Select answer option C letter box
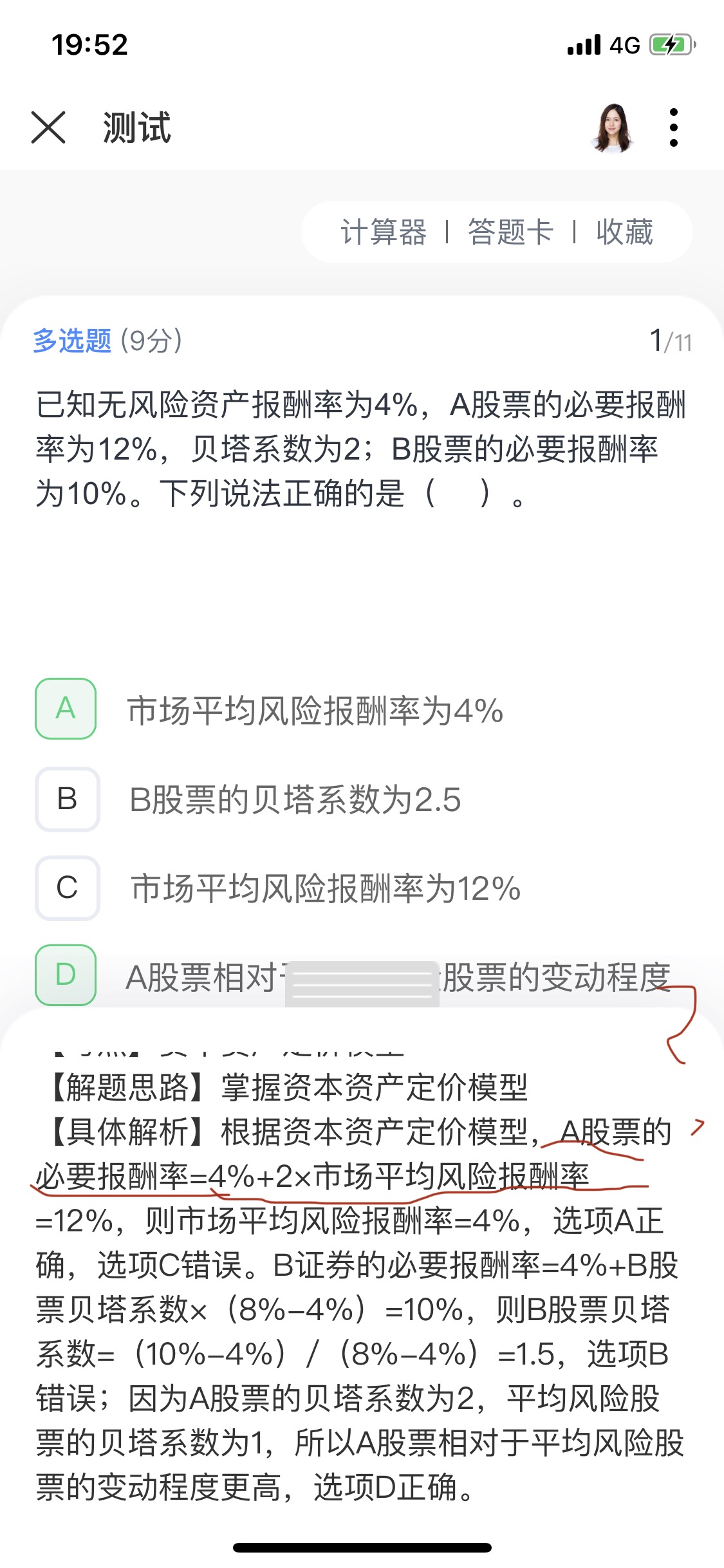This screenshot has width=724, height=1568. [67, 888]
